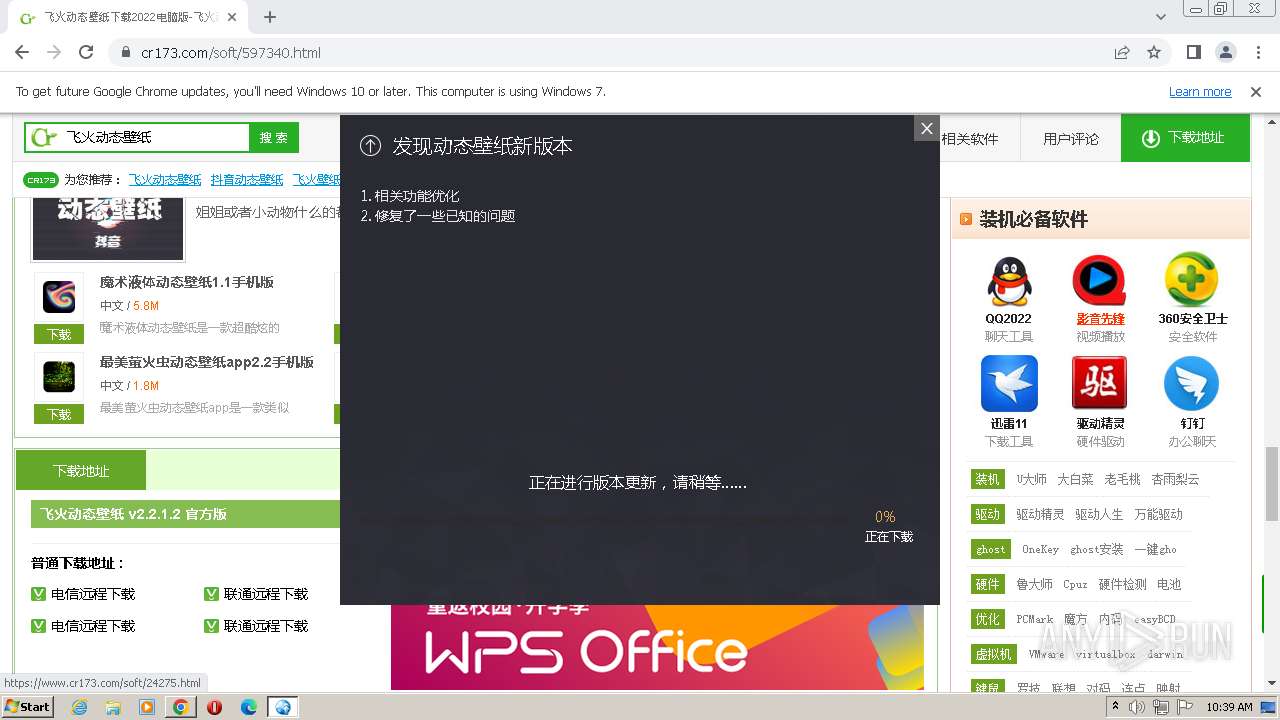Show hidden system tray icons
This screenshot has height=720, width=1280.
(1115, 707)
